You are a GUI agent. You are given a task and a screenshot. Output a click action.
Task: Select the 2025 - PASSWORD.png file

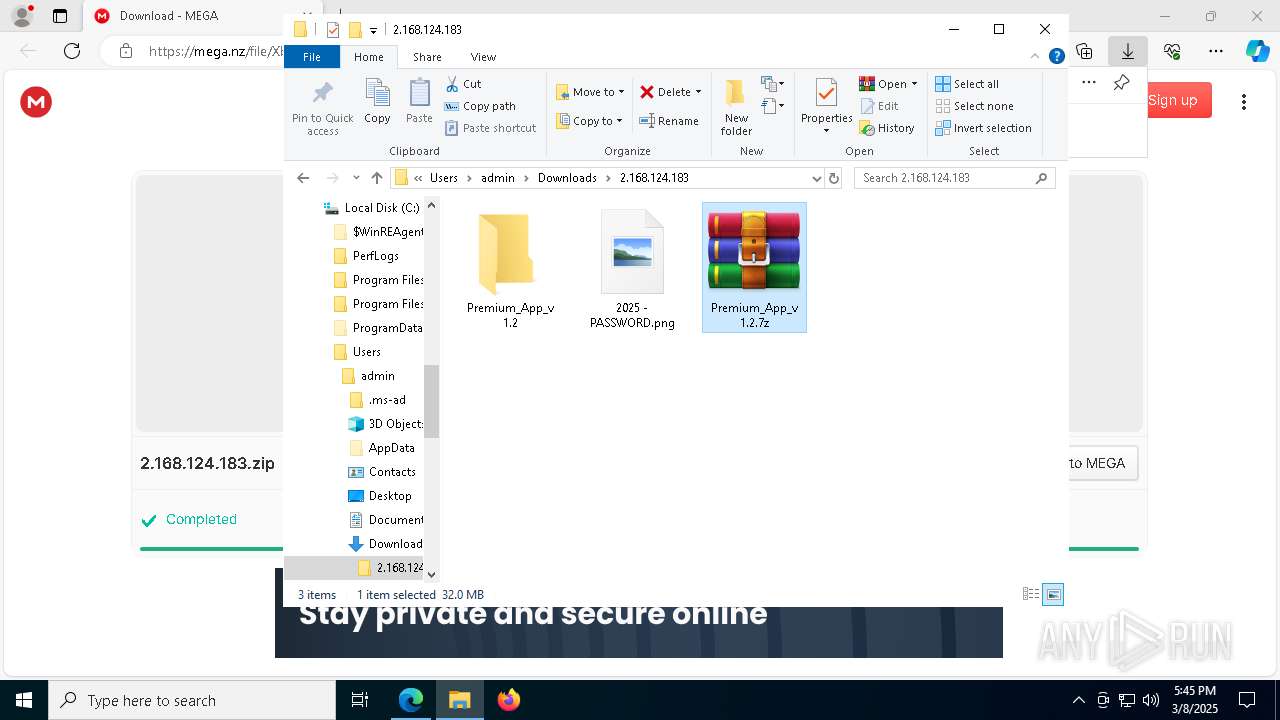[632, 268]
